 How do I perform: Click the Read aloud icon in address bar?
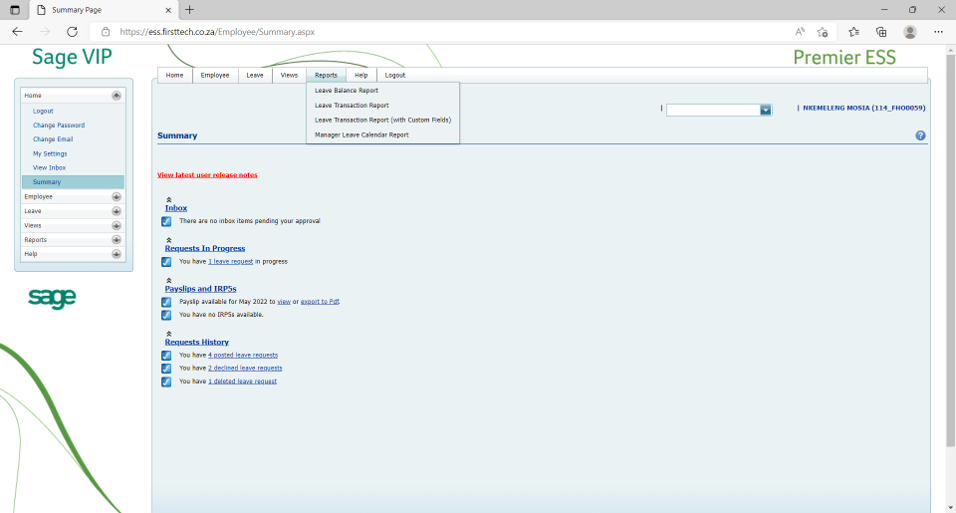click(x=800, y=32)
